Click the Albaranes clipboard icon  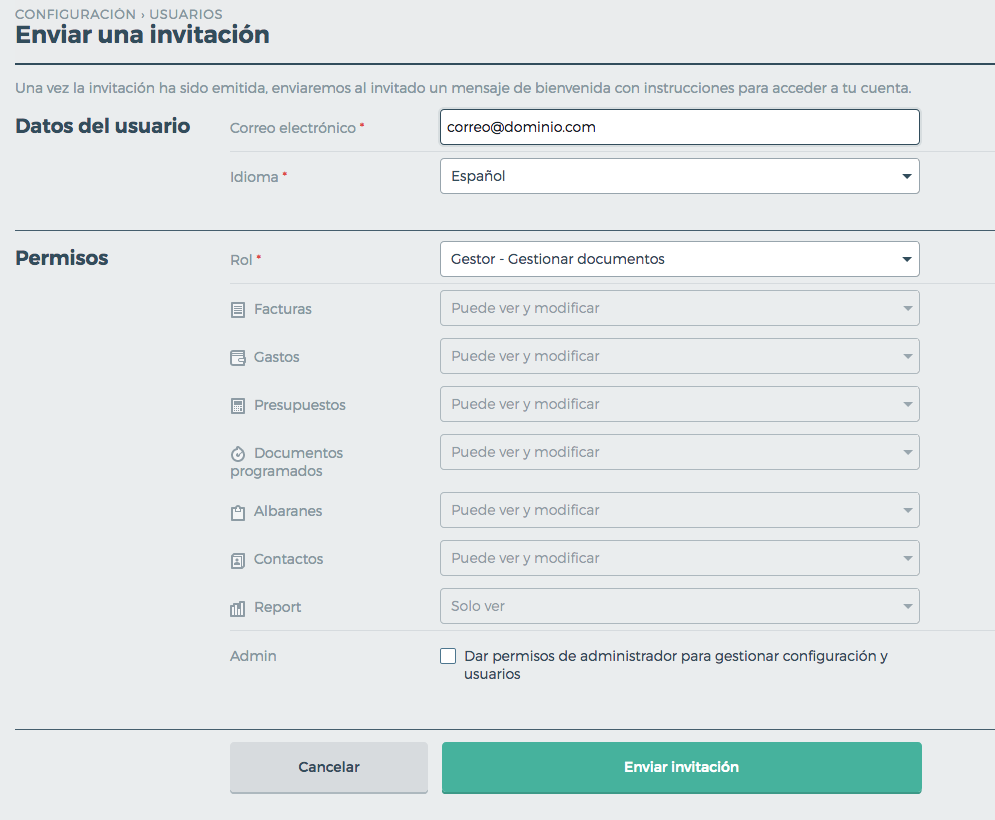pyautogui.click(x=237, y=513)
